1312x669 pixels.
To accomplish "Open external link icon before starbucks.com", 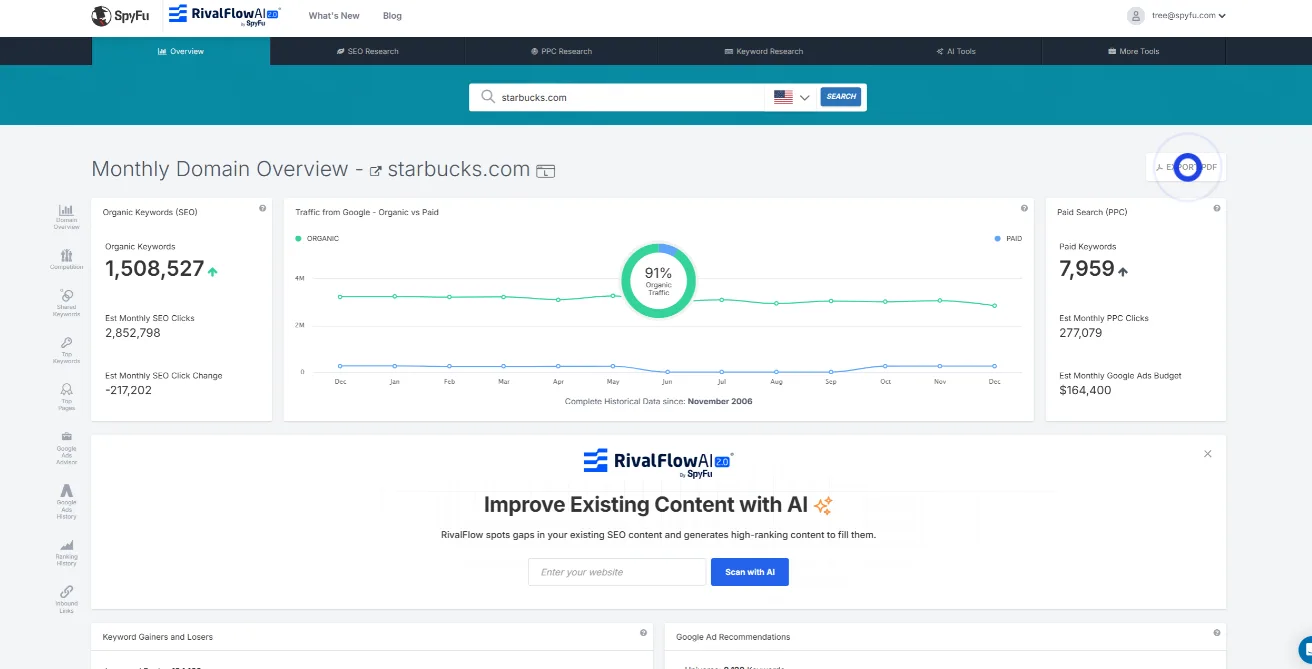I will coord(376,171).
